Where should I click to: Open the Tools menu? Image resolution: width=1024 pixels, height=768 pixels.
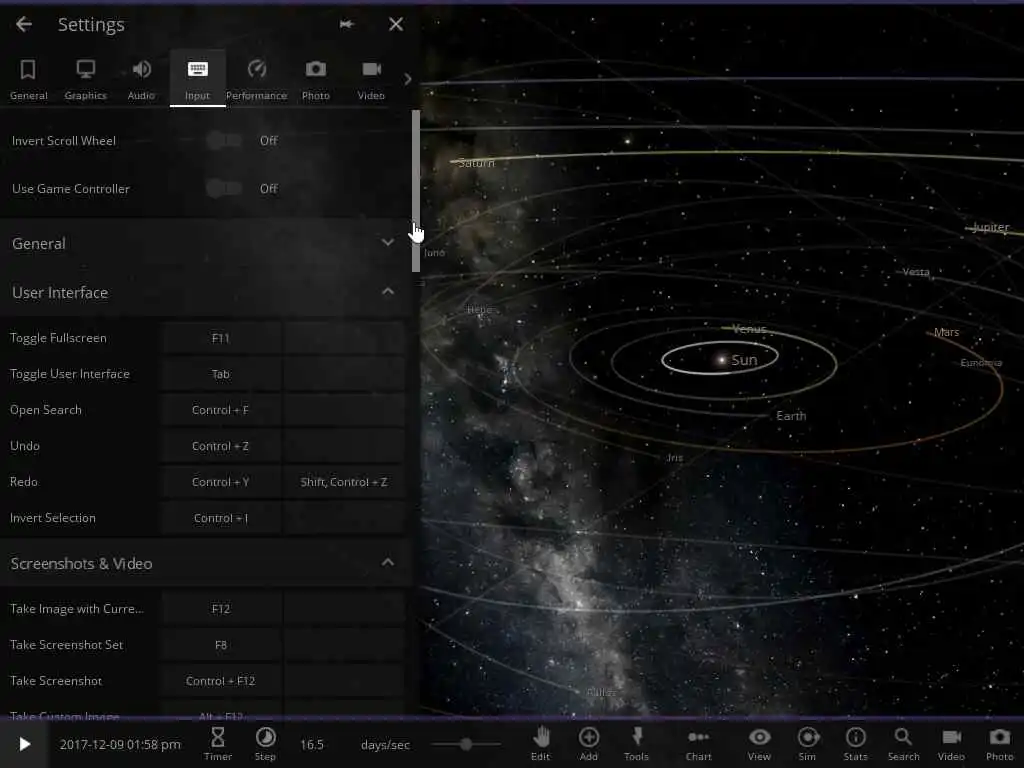click(x=636, y=744)
